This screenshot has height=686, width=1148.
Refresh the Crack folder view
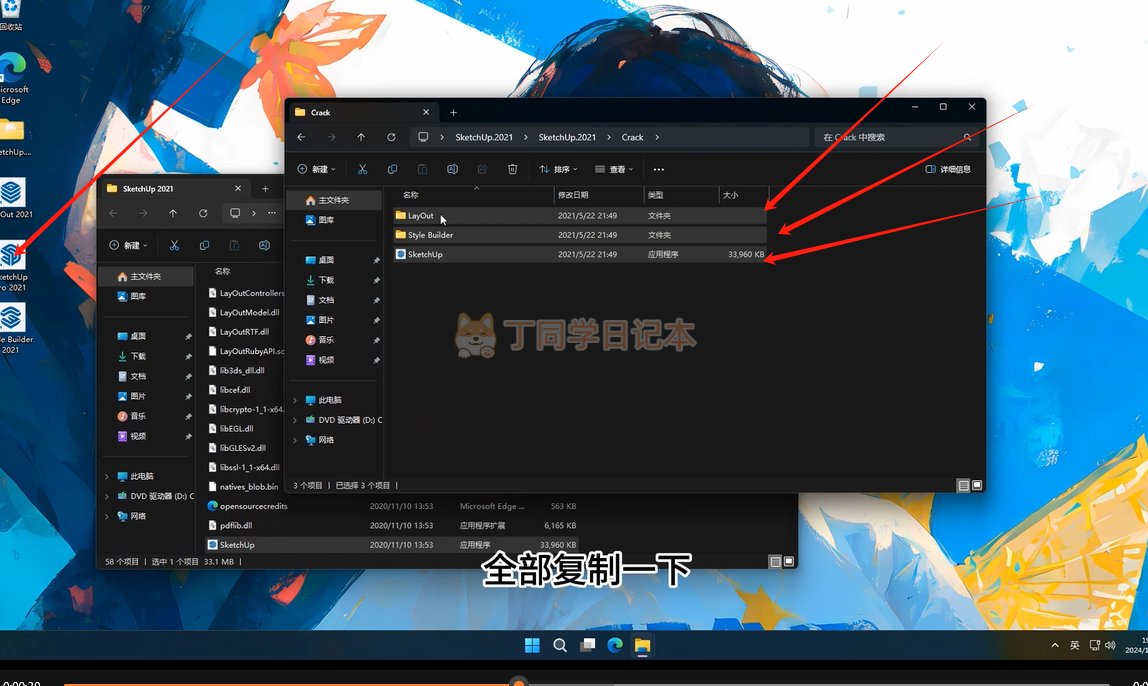(391, 137)
